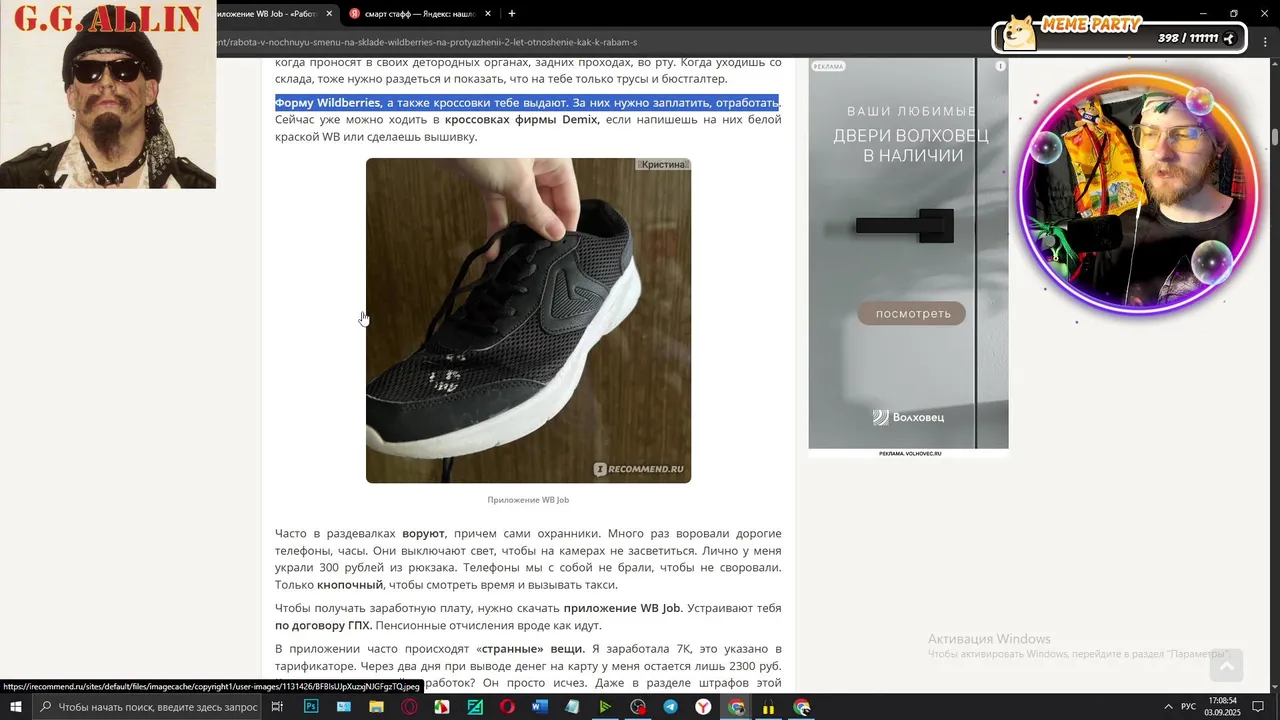This screenshot has height=720, width=1280.
Task: Click bold text кроссовках фирмы Demix
Action: pyautogui.click(x=521, y=120)
